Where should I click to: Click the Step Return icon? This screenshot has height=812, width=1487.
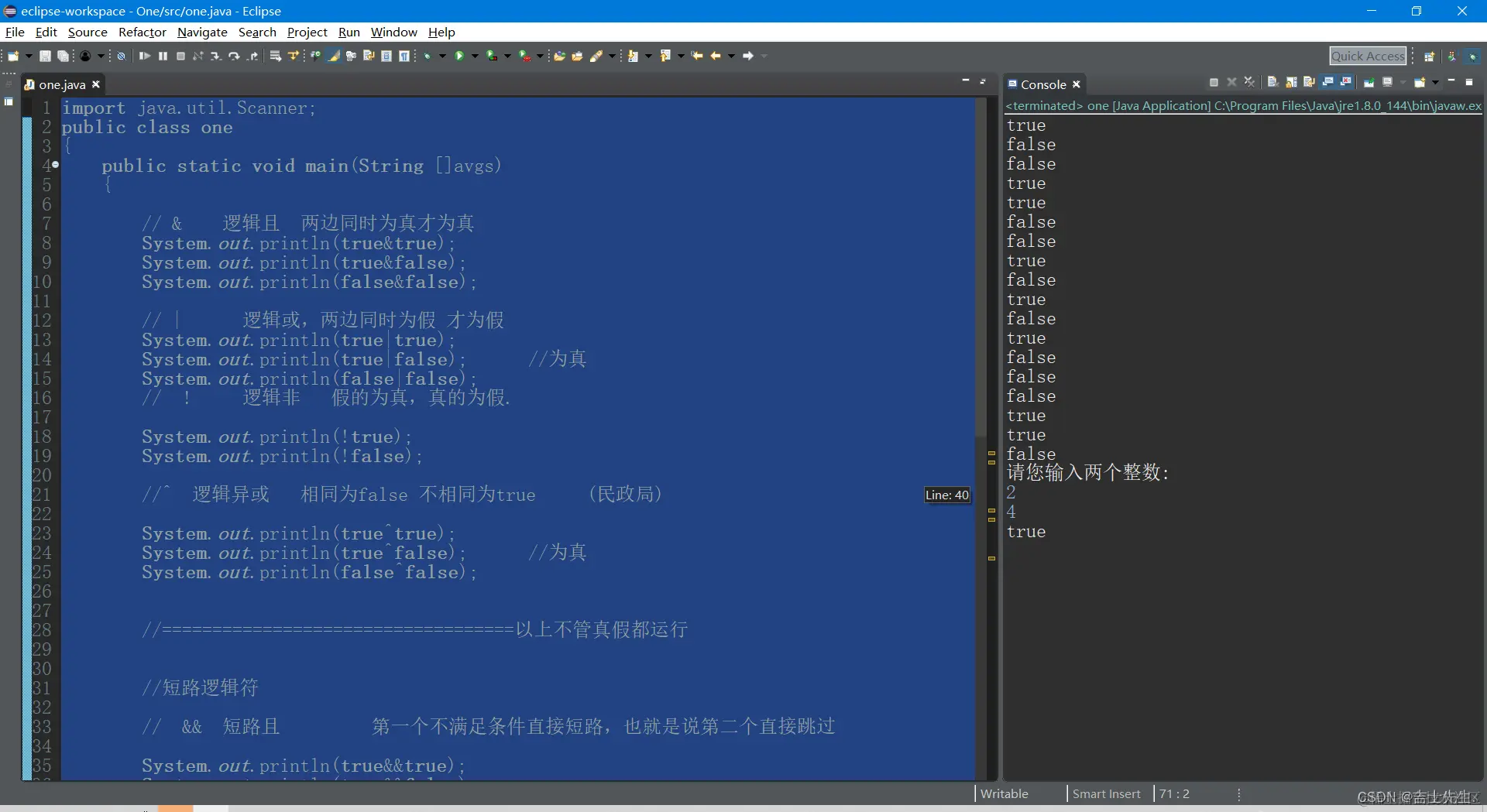coord(253,56)
